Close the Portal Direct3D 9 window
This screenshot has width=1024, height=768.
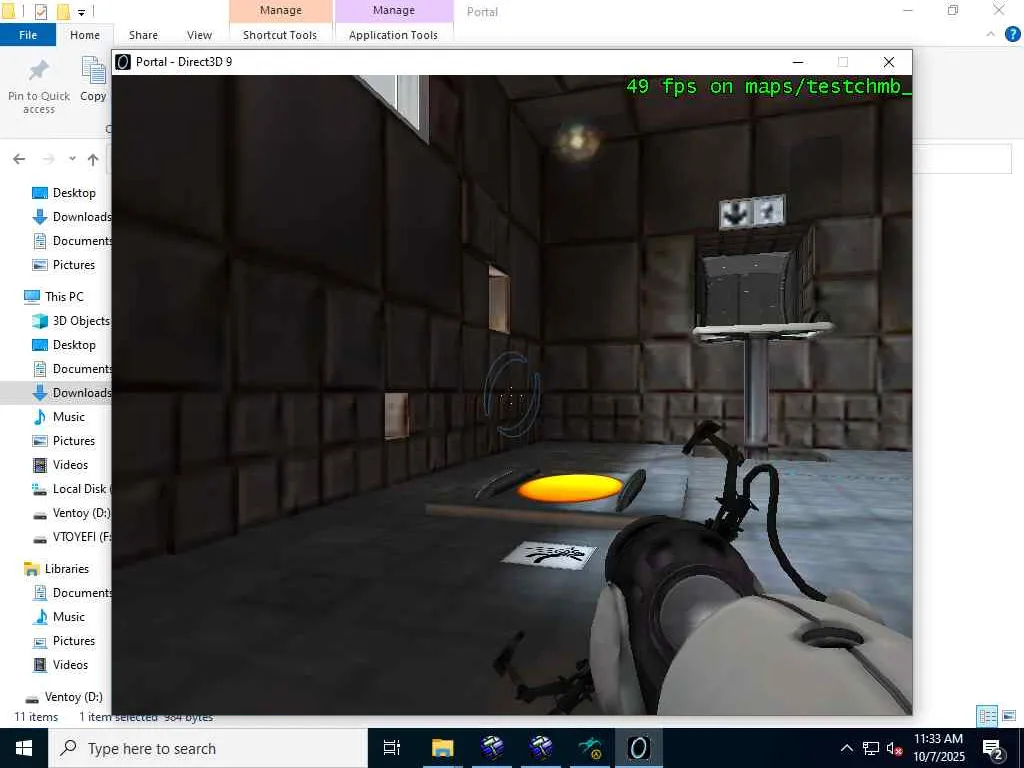click(x=888, y=62)
